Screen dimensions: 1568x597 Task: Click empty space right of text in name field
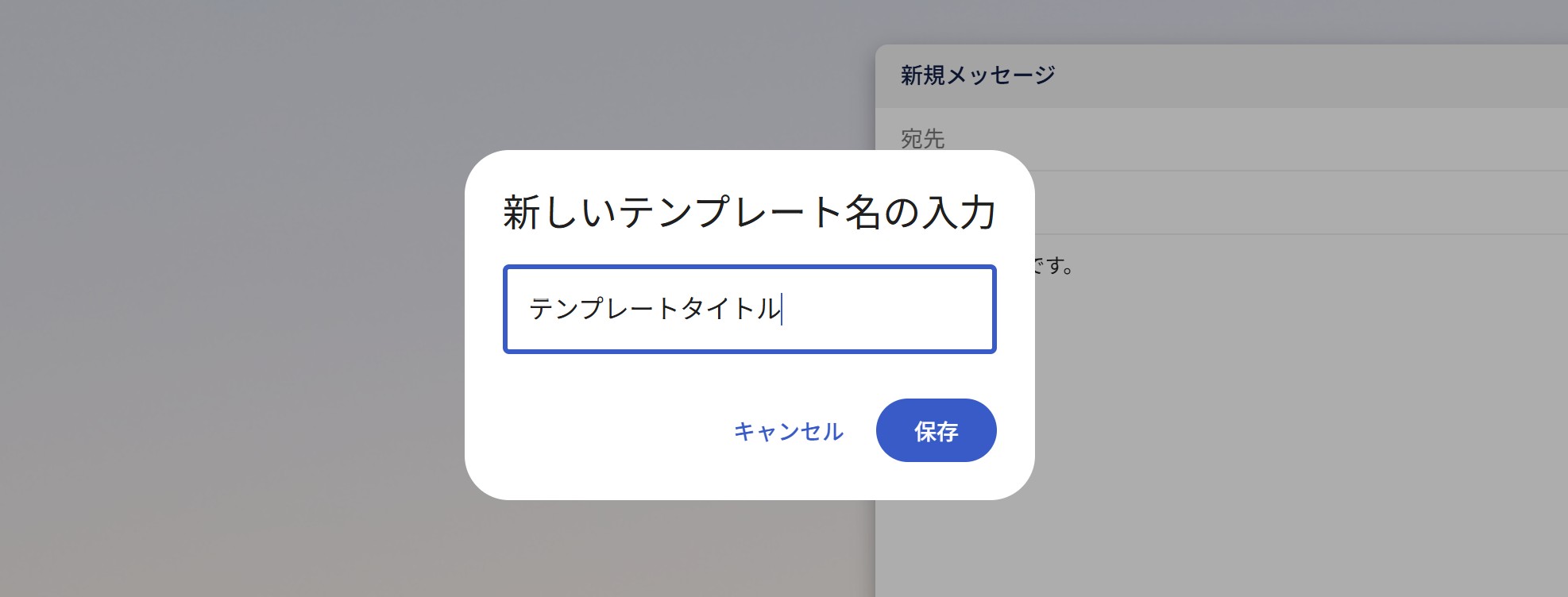[890, 309]
